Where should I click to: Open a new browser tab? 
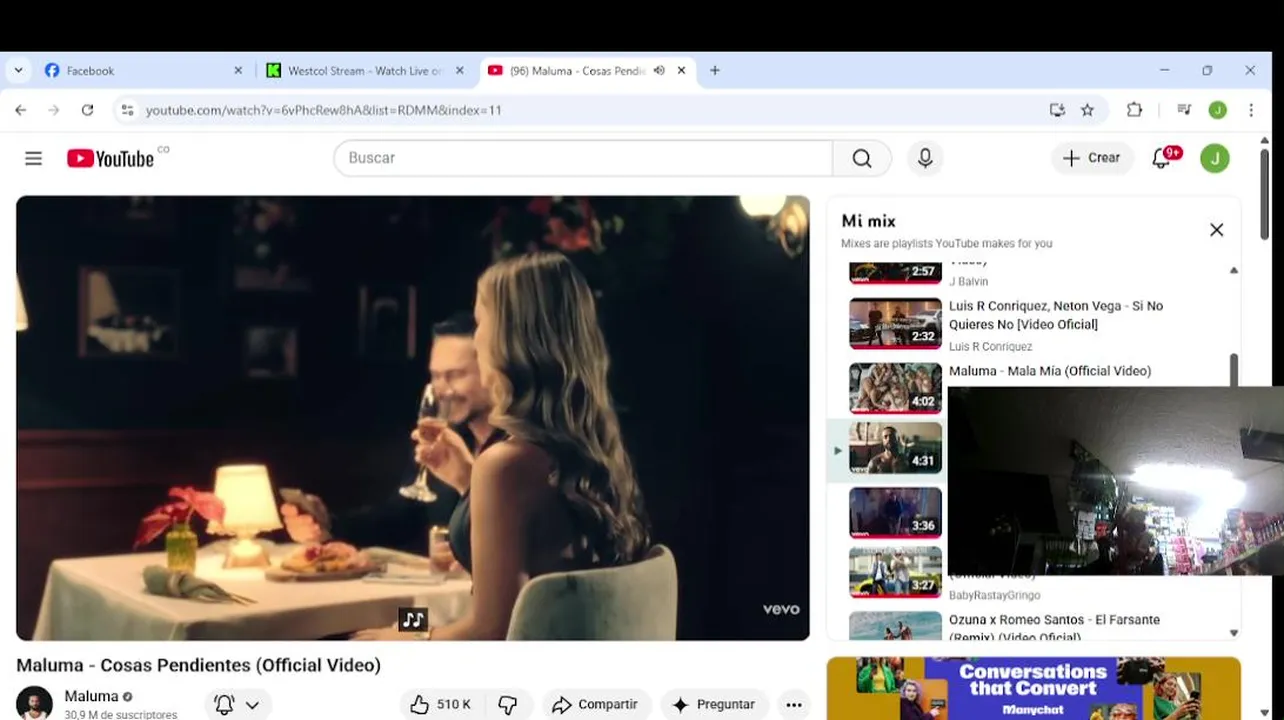click(x=714, y=71)
